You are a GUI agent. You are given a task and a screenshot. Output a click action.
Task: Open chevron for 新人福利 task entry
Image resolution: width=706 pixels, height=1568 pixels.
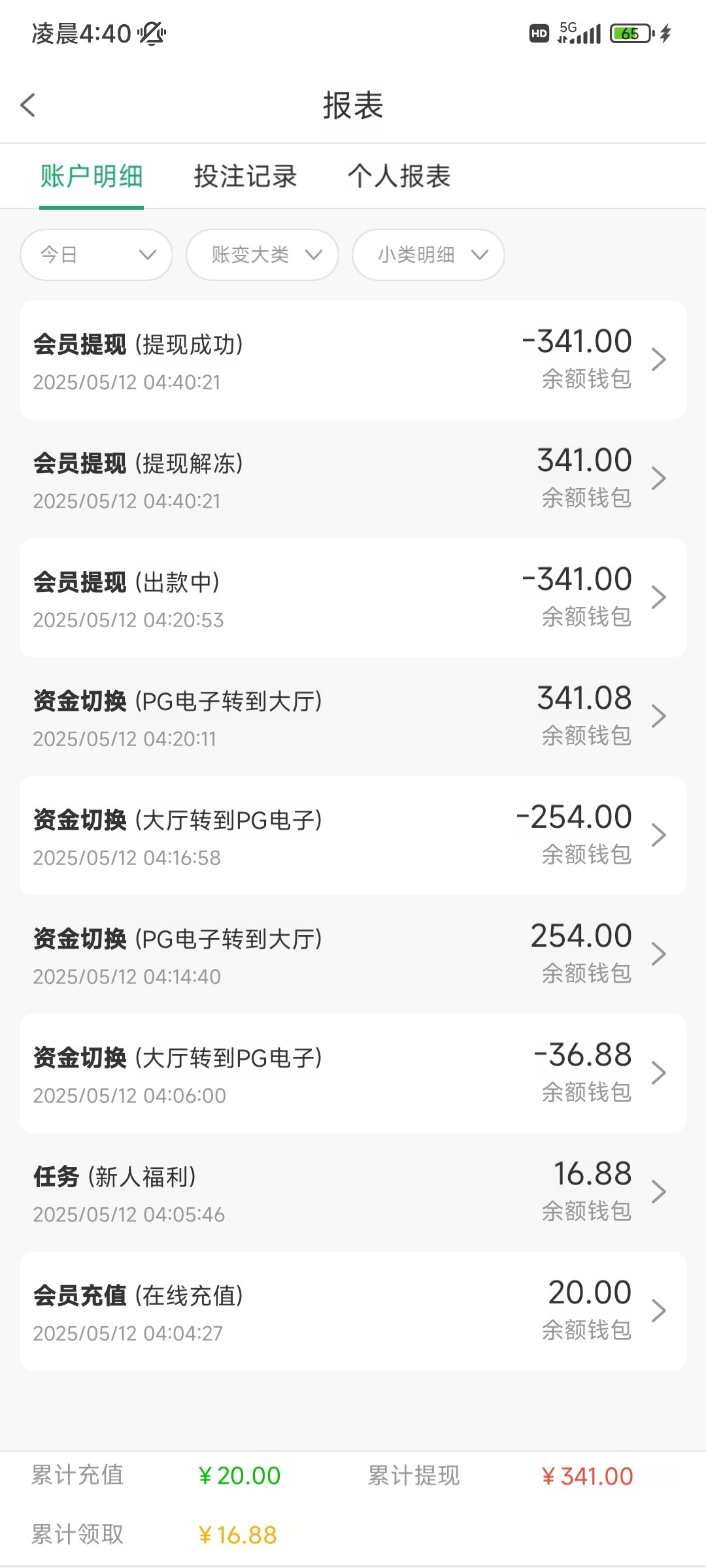click(x=658, y=1192)
